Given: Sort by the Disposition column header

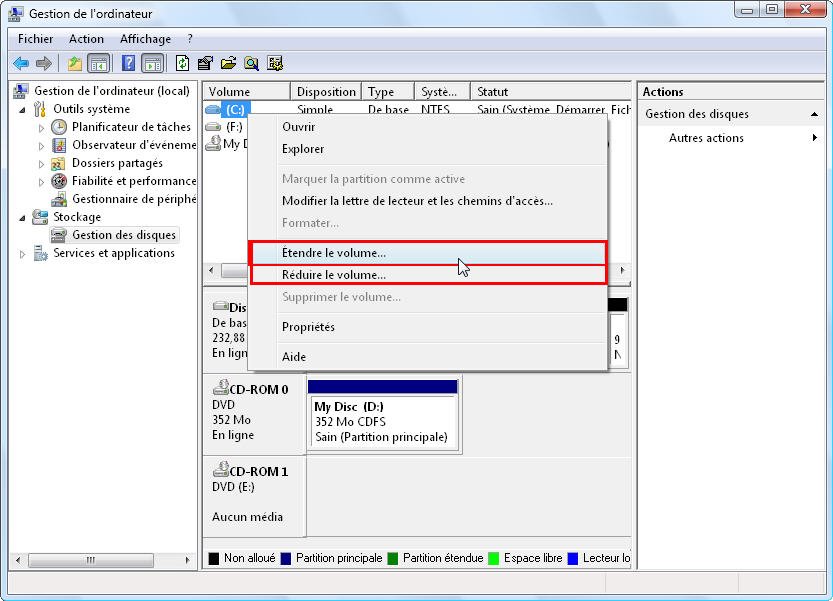Looking at the screenshot, I should [x=326, y=91].
